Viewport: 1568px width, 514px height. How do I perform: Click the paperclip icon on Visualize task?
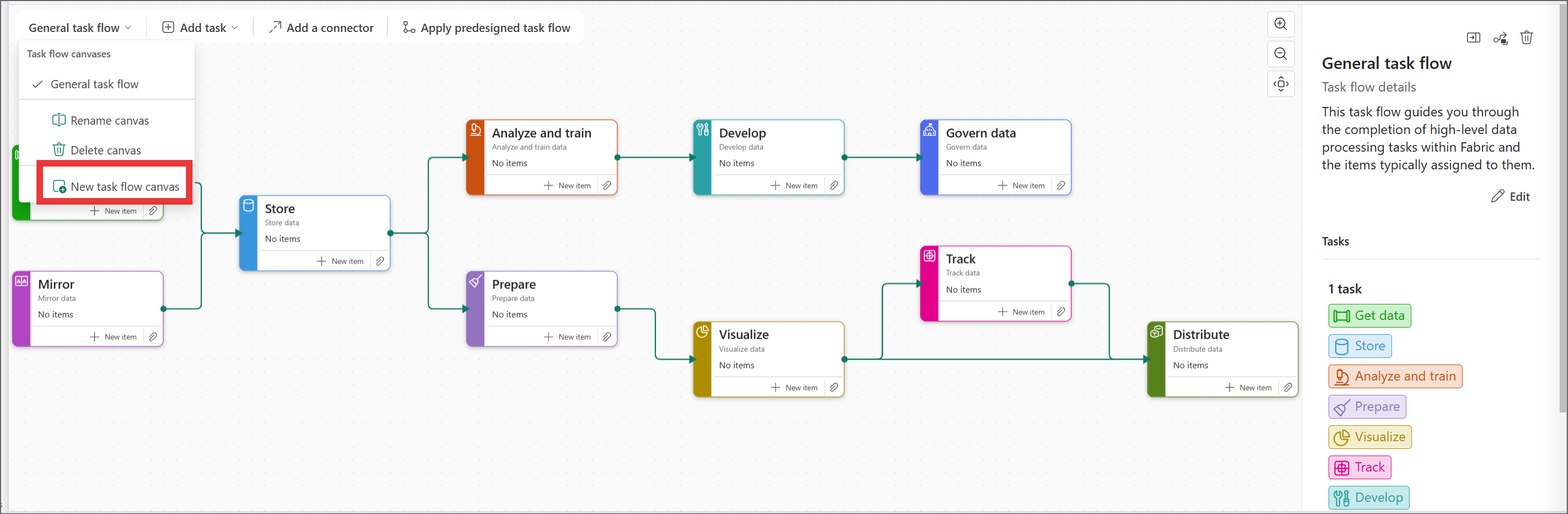pyautogui.click(x=834, y=388)
